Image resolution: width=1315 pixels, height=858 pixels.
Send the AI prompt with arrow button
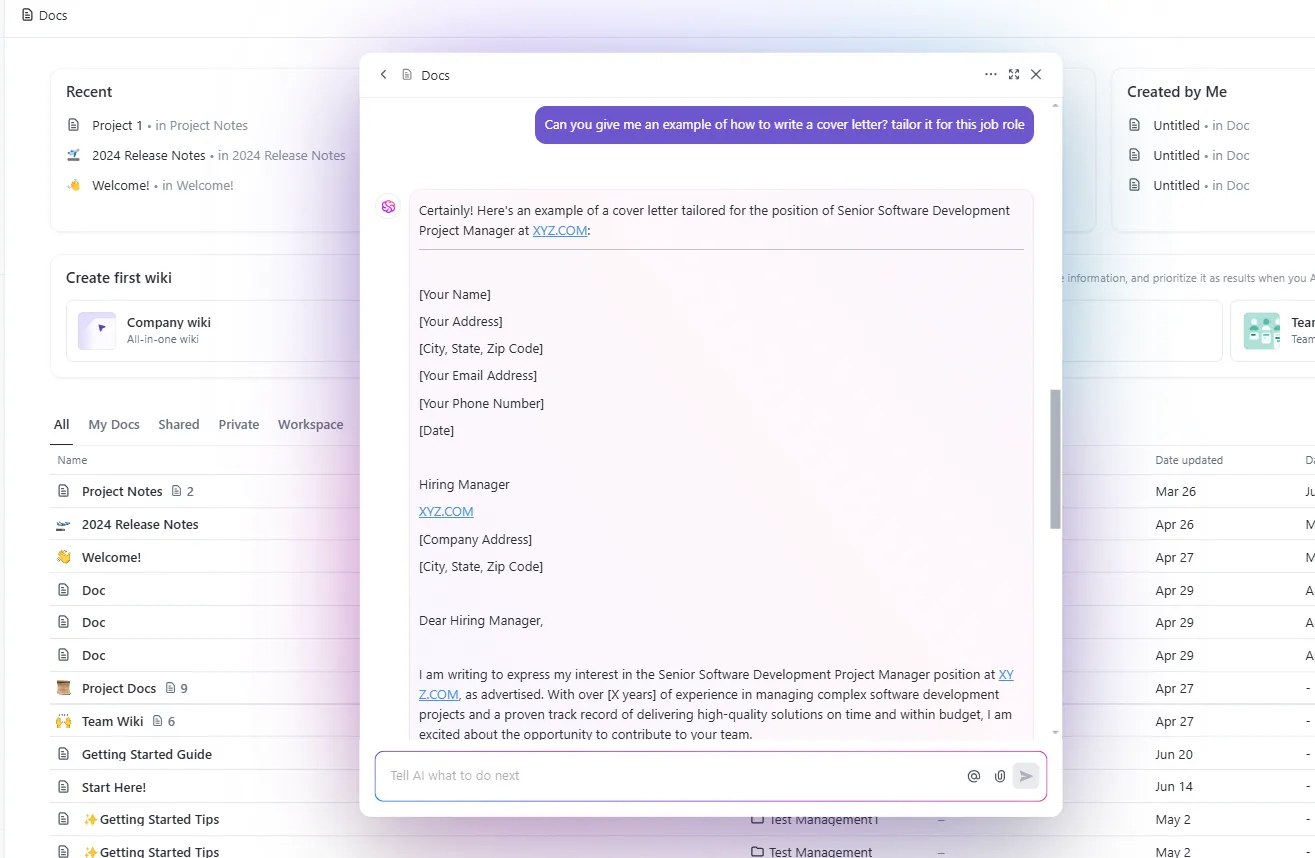click(x=1026, y=776)
